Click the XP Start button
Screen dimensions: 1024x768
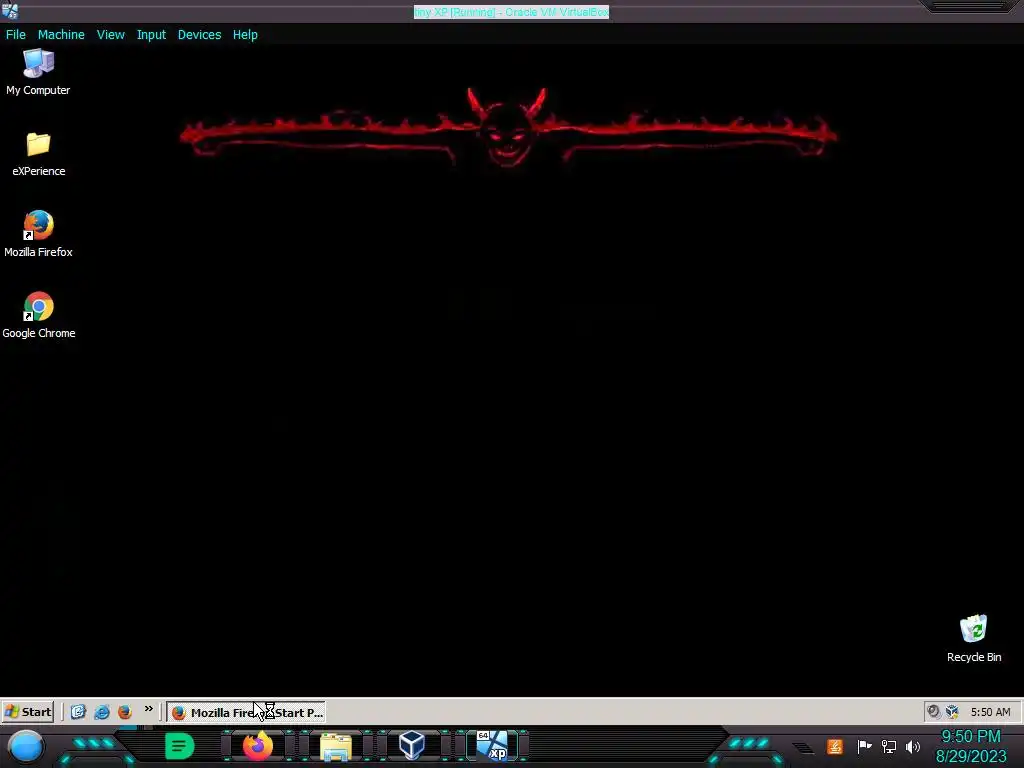pyautogui.click(x=27, y=712)
